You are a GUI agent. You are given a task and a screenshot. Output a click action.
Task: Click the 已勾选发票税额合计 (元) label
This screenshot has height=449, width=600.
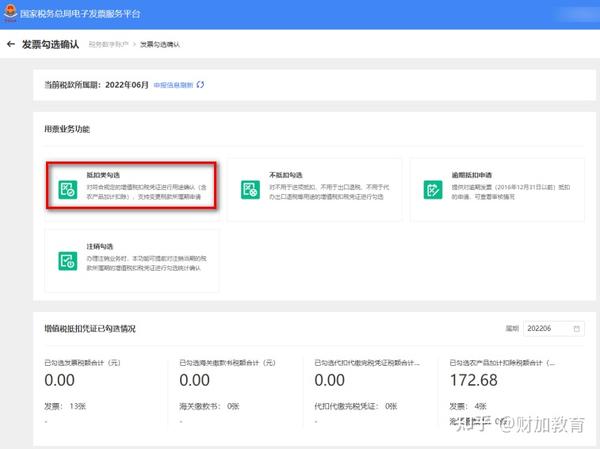(x=82, y=362)
